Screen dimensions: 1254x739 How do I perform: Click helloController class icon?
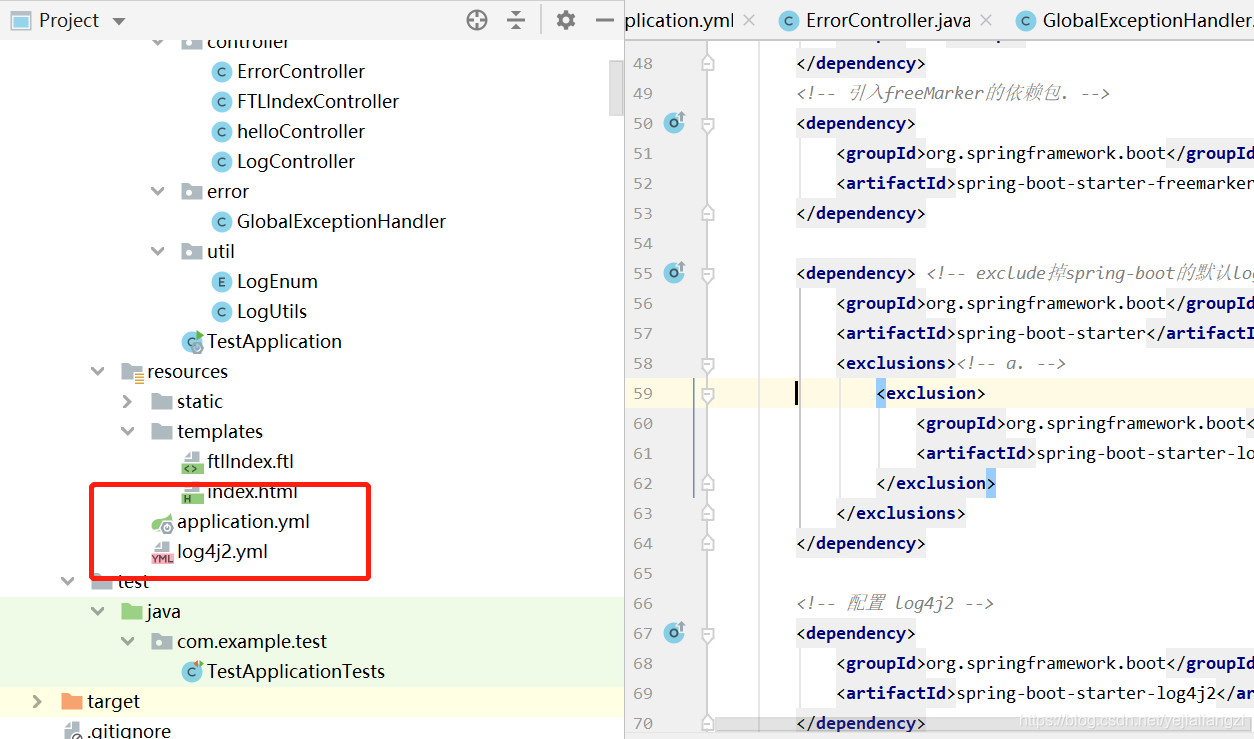click(222, 132)
